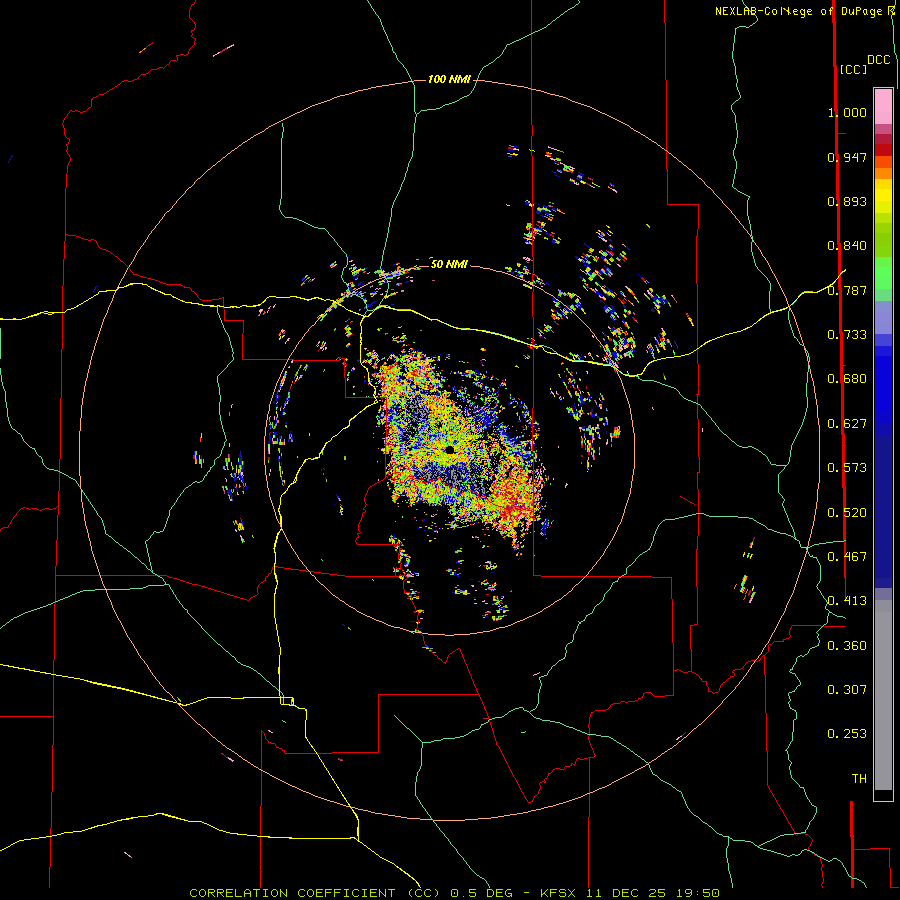Pick the lavender band of the color scale
The height and width of the screenshot is (900, 900).
(883, 317)
